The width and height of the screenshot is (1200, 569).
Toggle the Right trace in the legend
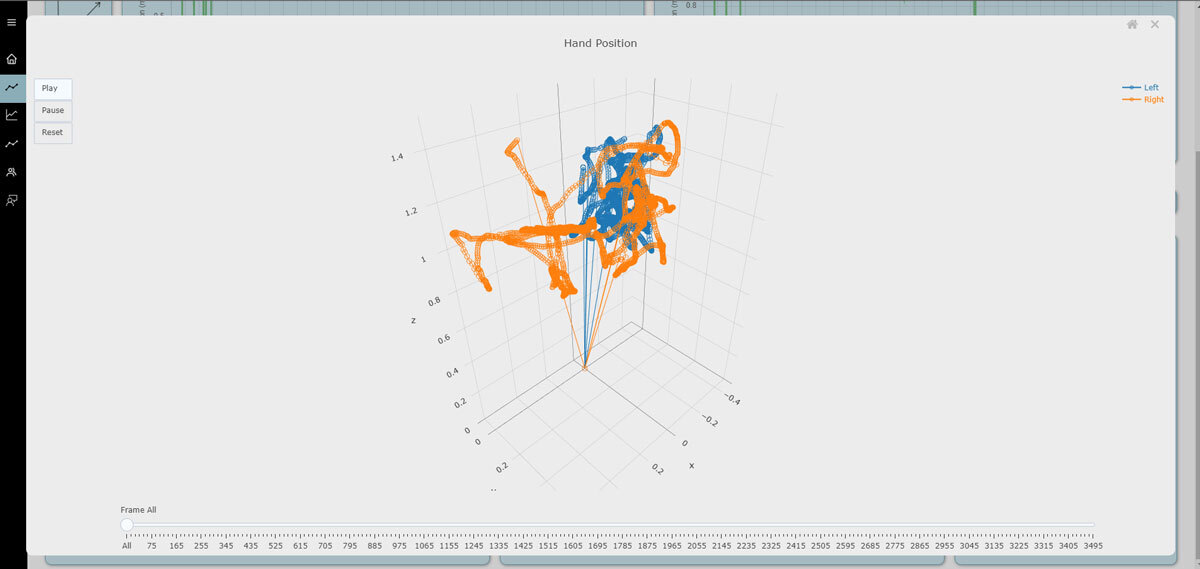tap(1143, 100)
